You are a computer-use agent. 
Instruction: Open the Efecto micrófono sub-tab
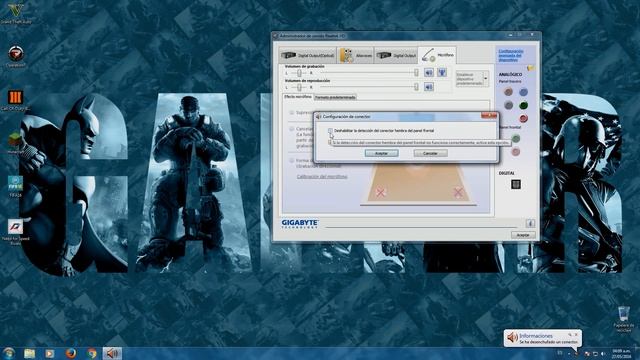pos(298,97)
